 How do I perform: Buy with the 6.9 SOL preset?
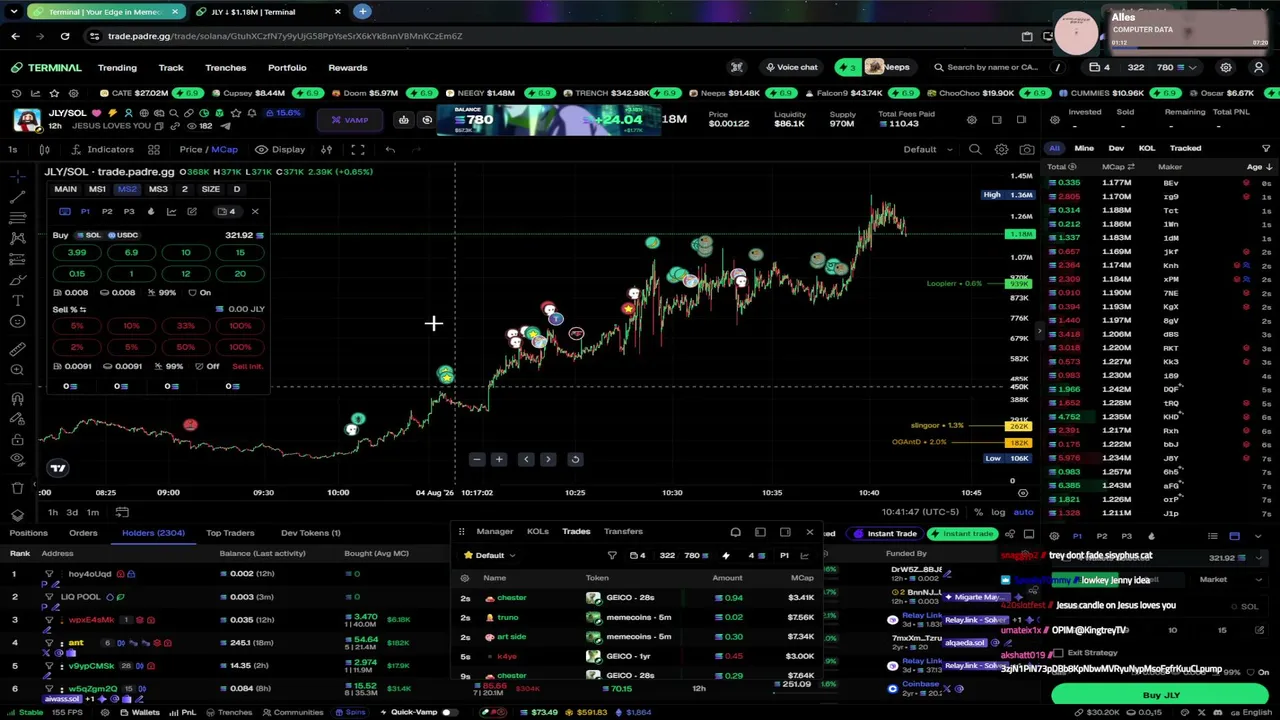click(131, 253)
